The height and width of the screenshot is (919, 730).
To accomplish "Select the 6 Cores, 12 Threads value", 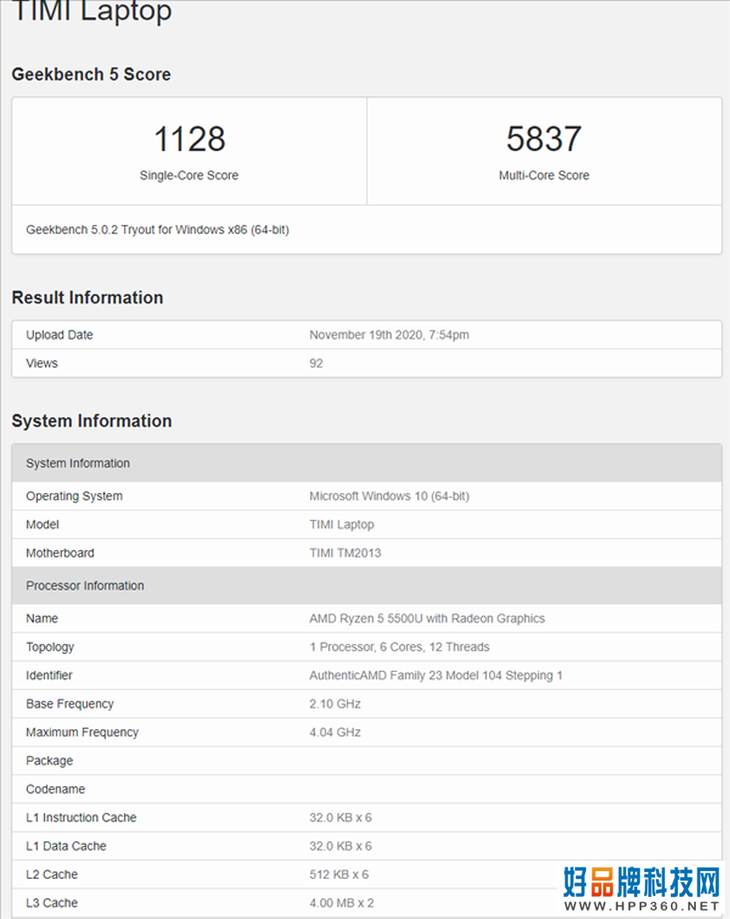I will 400,647.
